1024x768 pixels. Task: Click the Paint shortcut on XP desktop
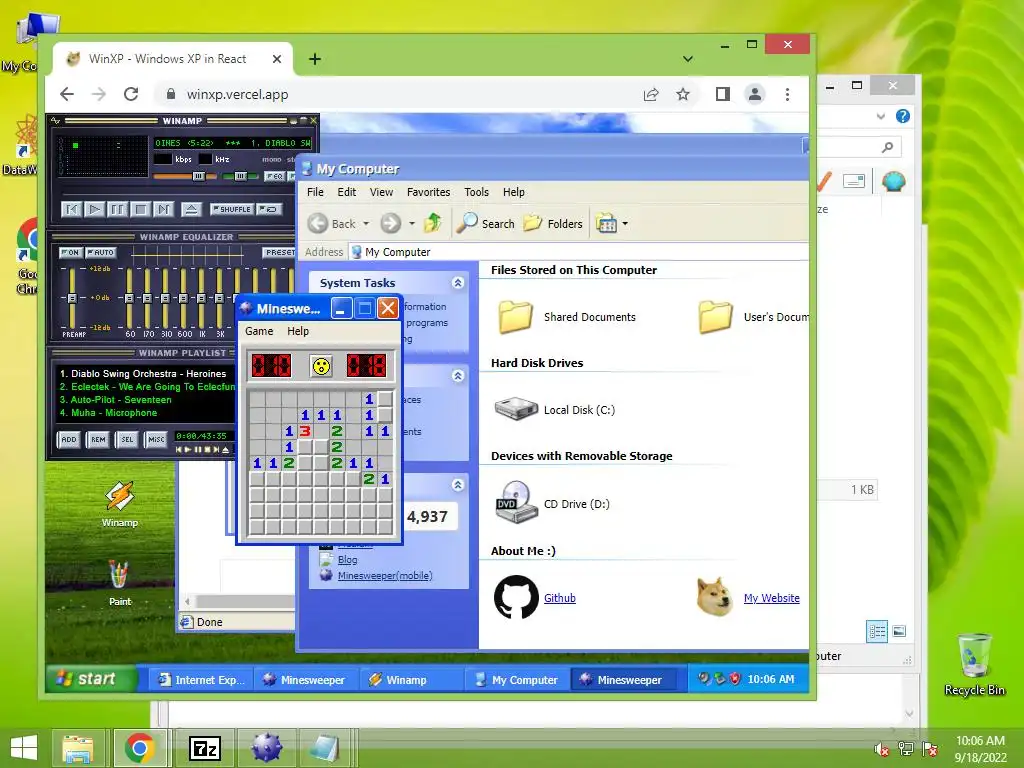click(120, 583)
